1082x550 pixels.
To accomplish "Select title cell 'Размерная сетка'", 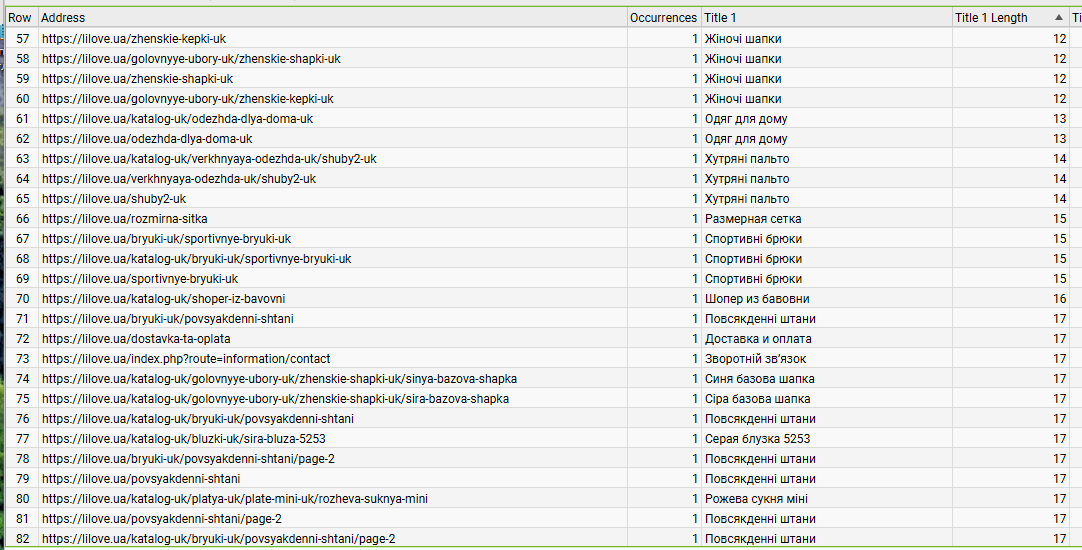I will click(x=753, y=219).
